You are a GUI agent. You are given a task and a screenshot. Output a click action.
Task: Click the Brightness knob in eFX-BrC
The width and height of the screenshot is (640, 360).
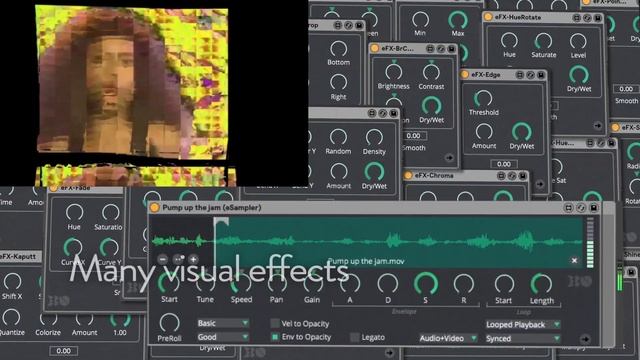393,72
